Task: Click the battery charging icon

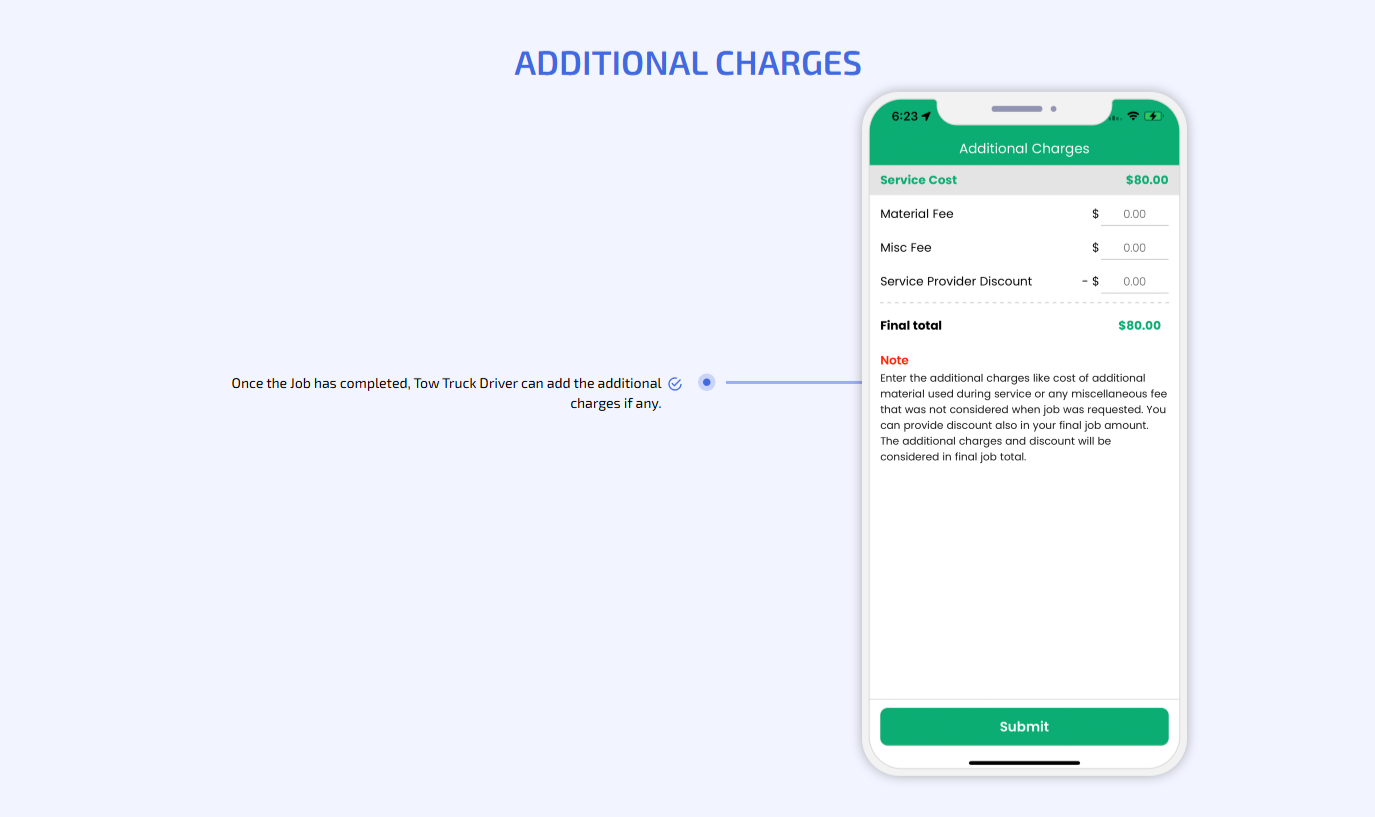Action: [x=1154, y=116]
